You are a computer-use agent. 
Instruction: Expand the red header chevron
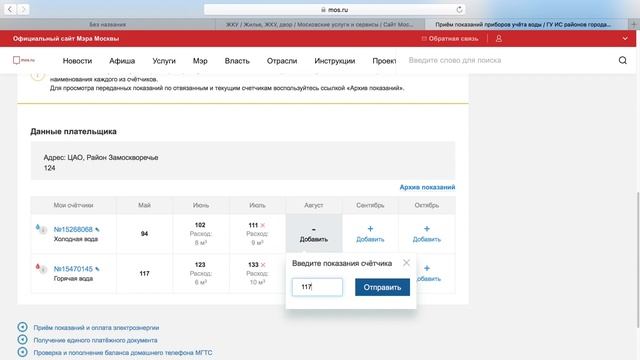(625, 38)
